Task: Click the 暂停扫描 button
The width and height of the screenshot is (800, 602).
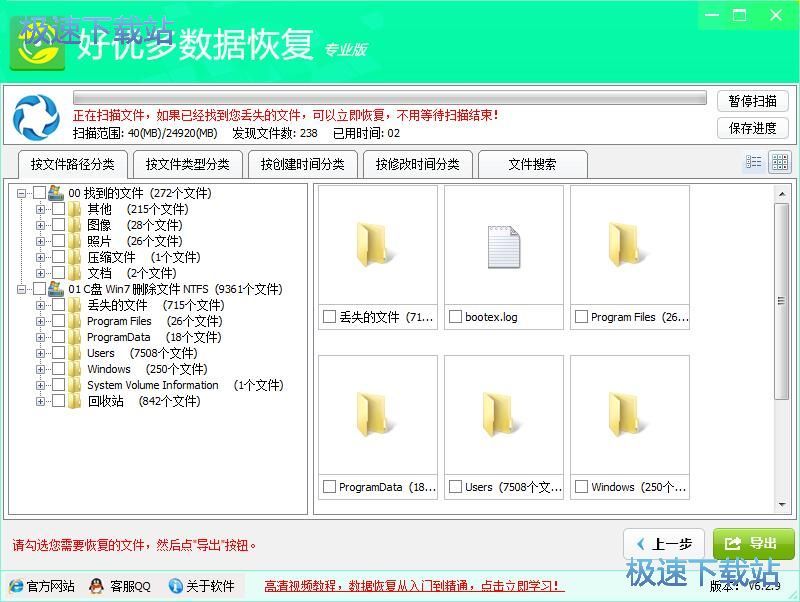Action: click(753, 101)
